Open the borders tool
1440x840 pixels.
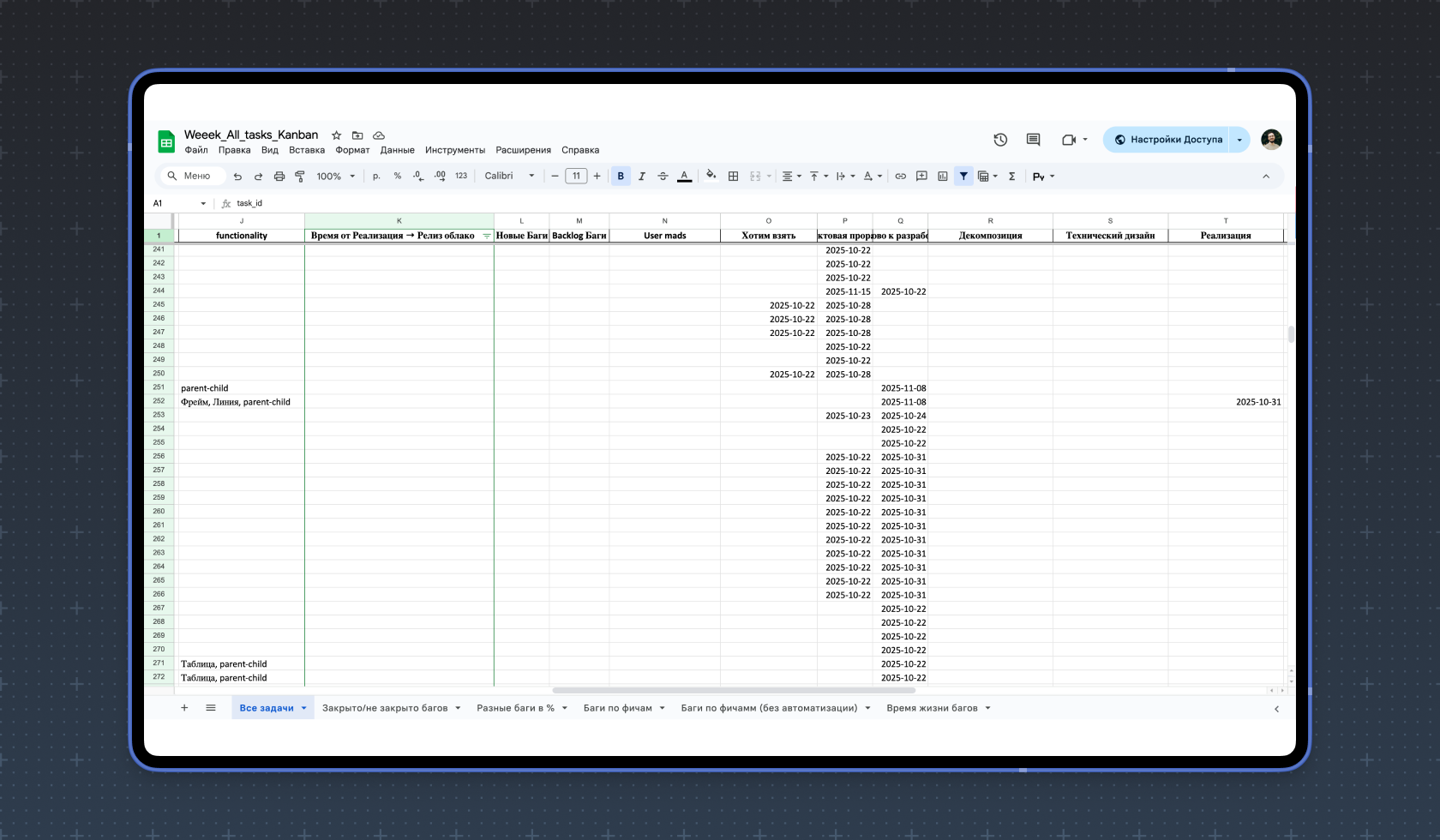pyautogui.click(x=733, y=177)
